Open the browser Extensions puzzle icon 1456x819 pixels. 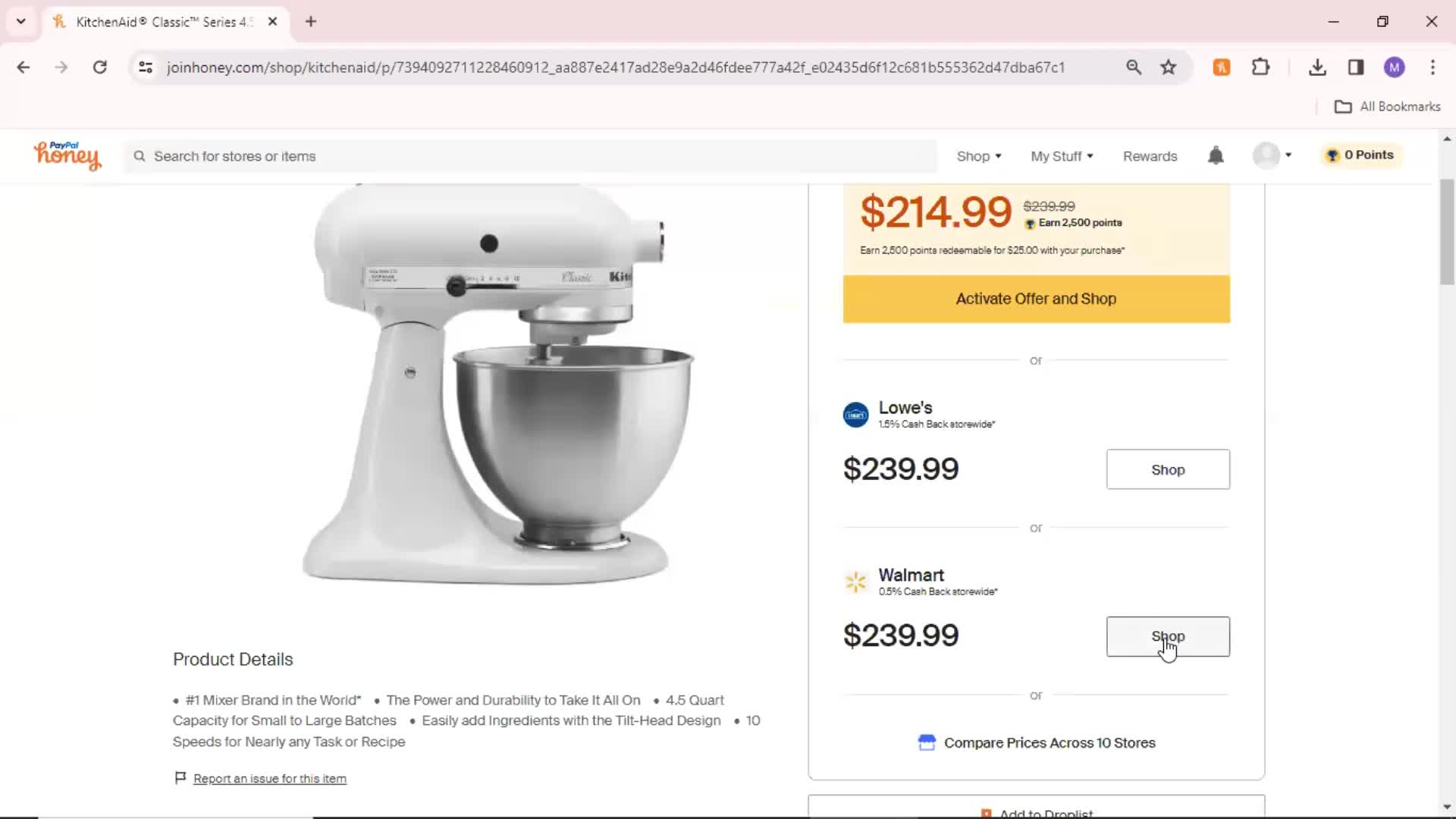tap(1260, 67)
